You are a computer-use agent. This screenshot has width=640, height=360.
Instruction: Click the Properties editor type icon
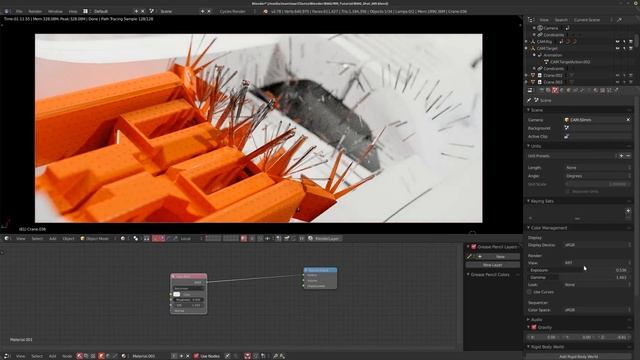(x=530, y=90)
